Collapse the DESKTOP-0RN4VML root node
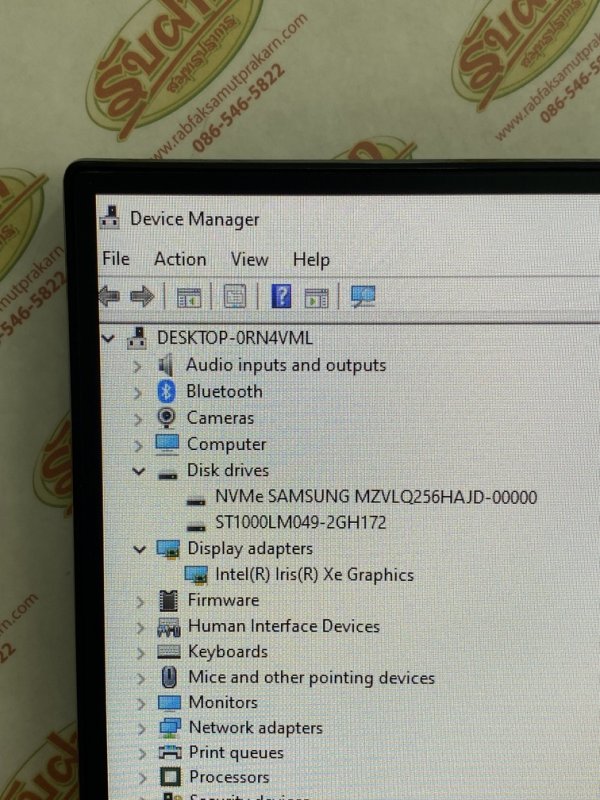The height and width of the screenshot is (800, 600). (108, 338)
